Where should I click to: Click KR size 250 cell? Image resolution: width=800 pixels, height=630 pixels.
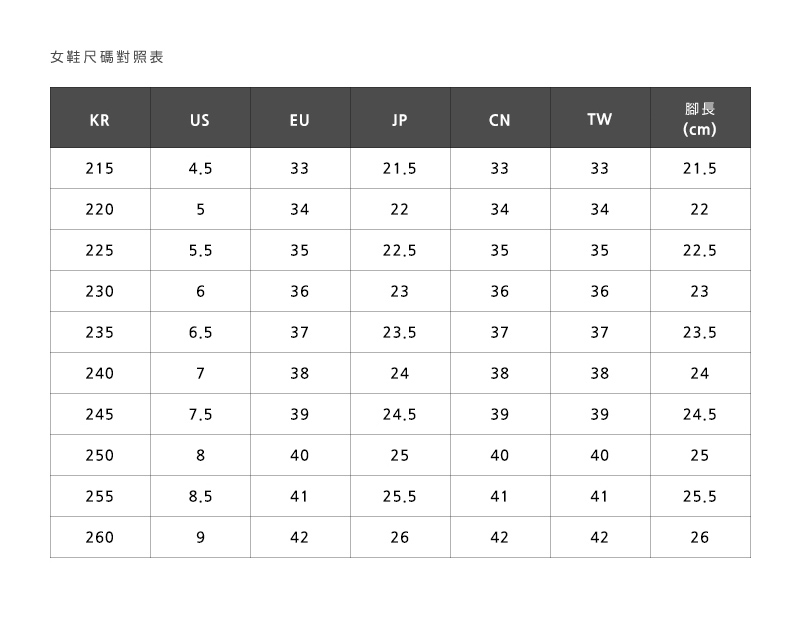pyautogui.click(x=100, y=455)
